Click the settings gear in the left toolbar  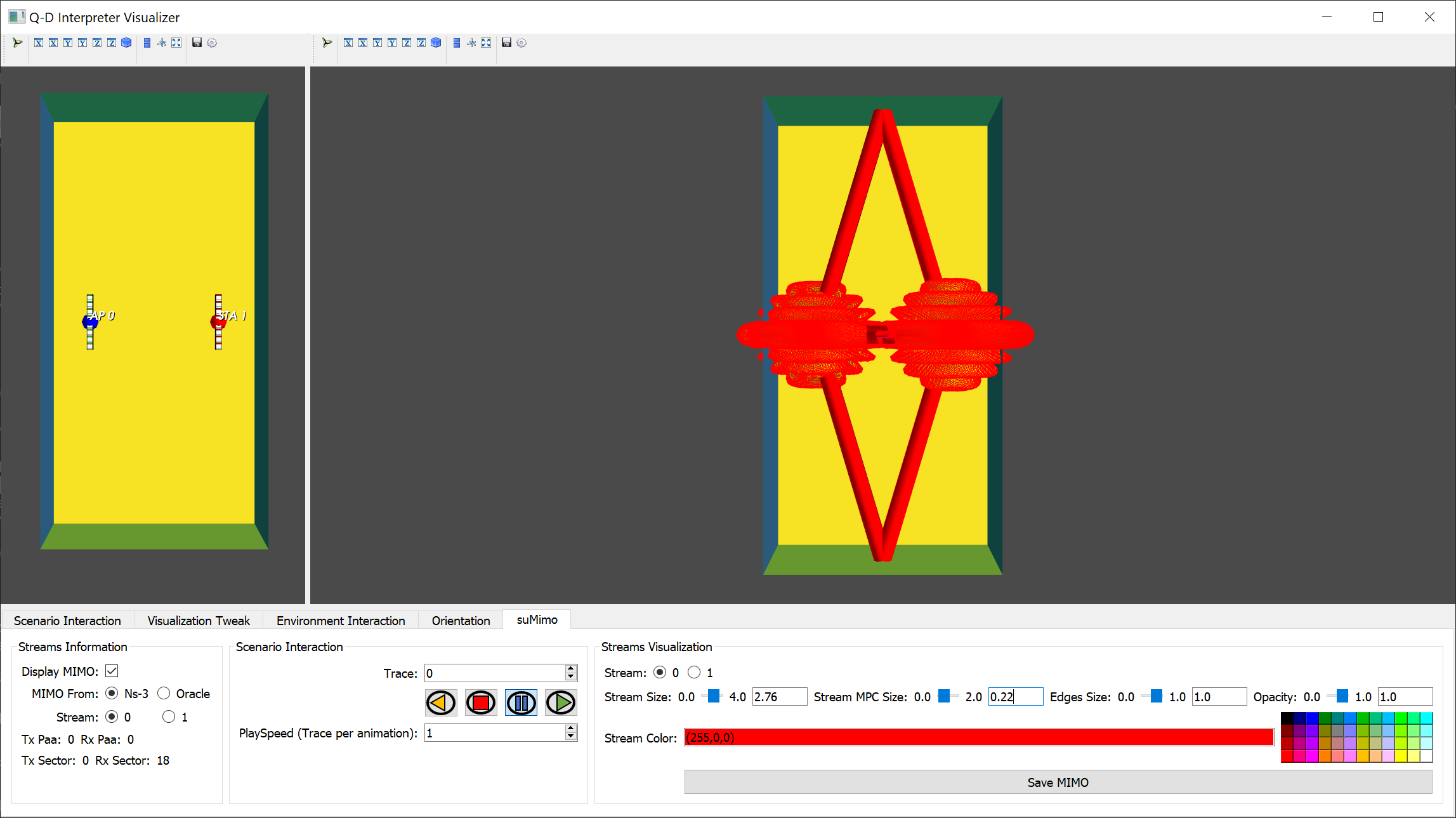click(212, 43)
